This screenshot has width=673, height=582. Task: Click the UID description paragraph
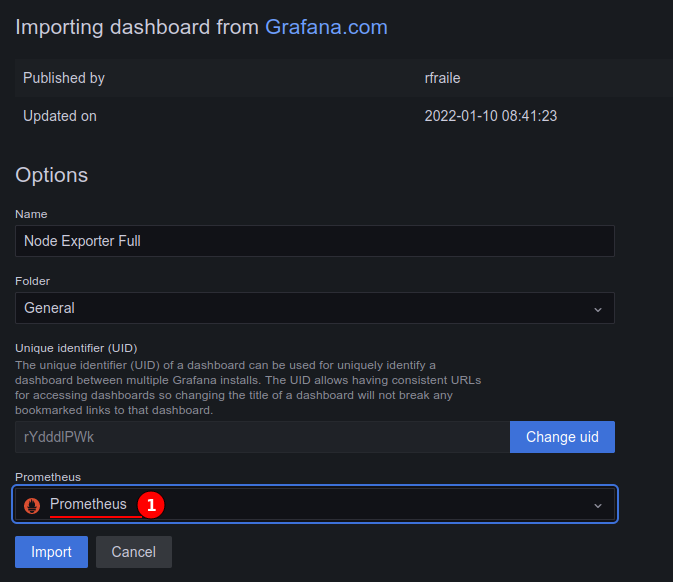(x=248, y=388)
